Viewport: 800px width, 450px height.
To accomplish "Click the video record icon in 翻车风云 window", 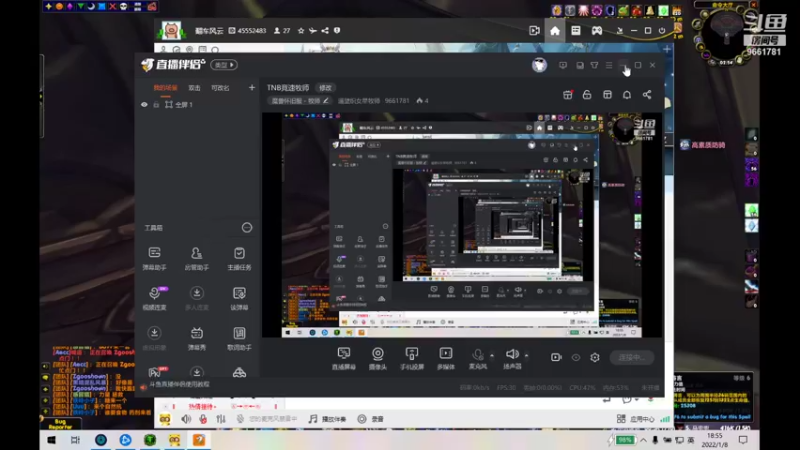I will [534, 31].
